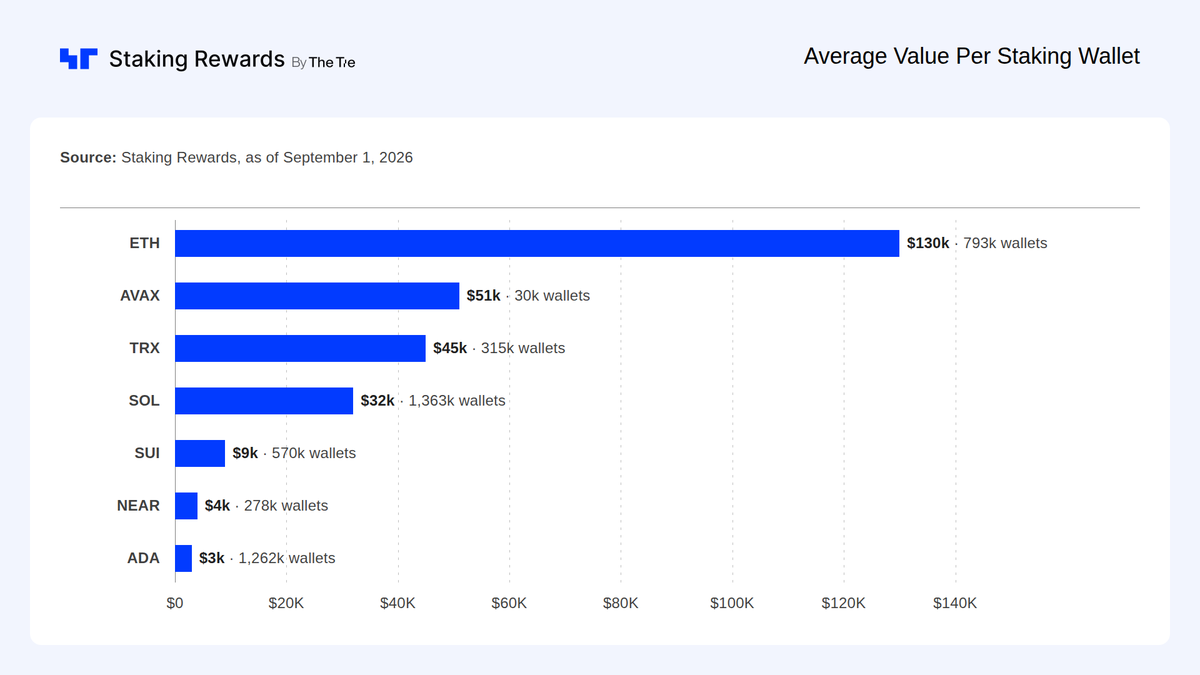Viewport: 1200px width, 675px height.
Task: Click the ADA bar in the chart
Action: point(183,558)
